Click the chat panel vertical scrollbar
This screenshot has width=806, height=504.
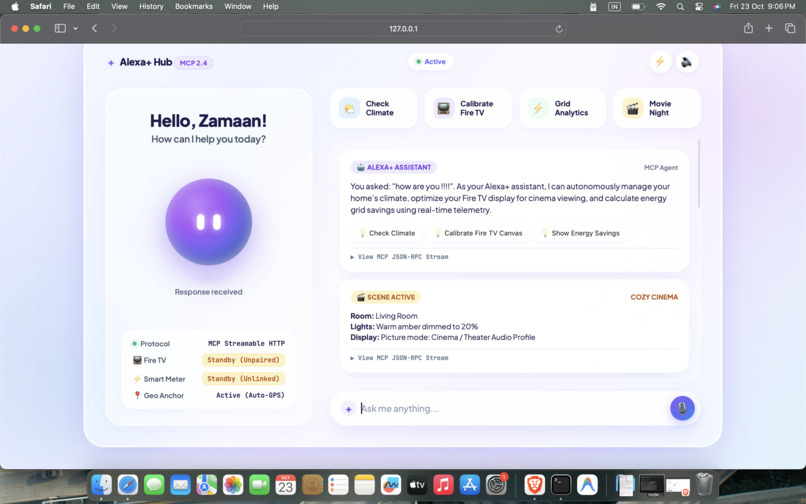tap(699, 173)
